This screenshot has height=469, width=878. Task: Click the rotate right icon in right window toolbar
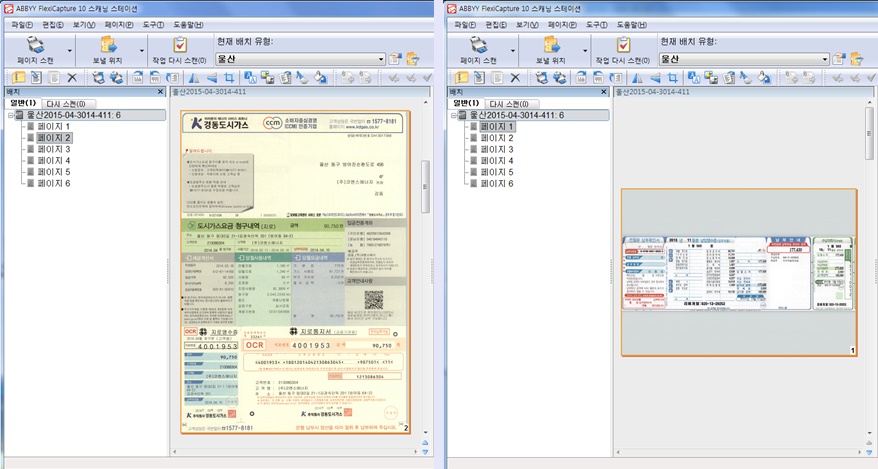click(x=581, y=78)
